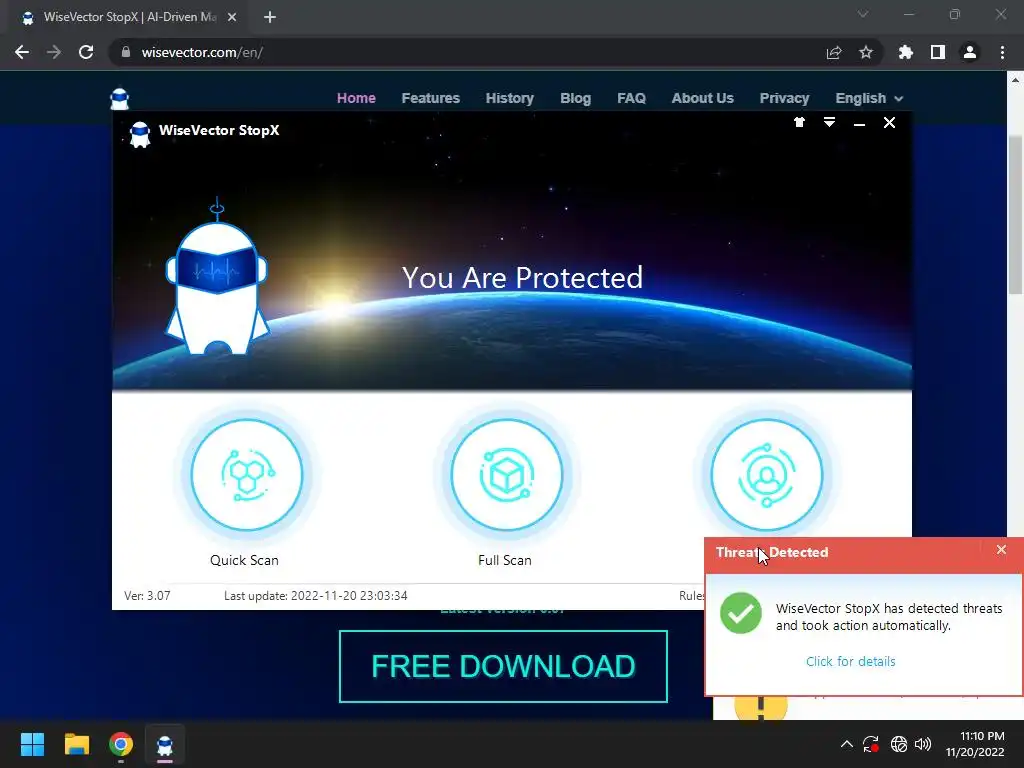Click the WiseVector StopX title bar logo
1024x768 pixels.
click(x=140, y=135)
